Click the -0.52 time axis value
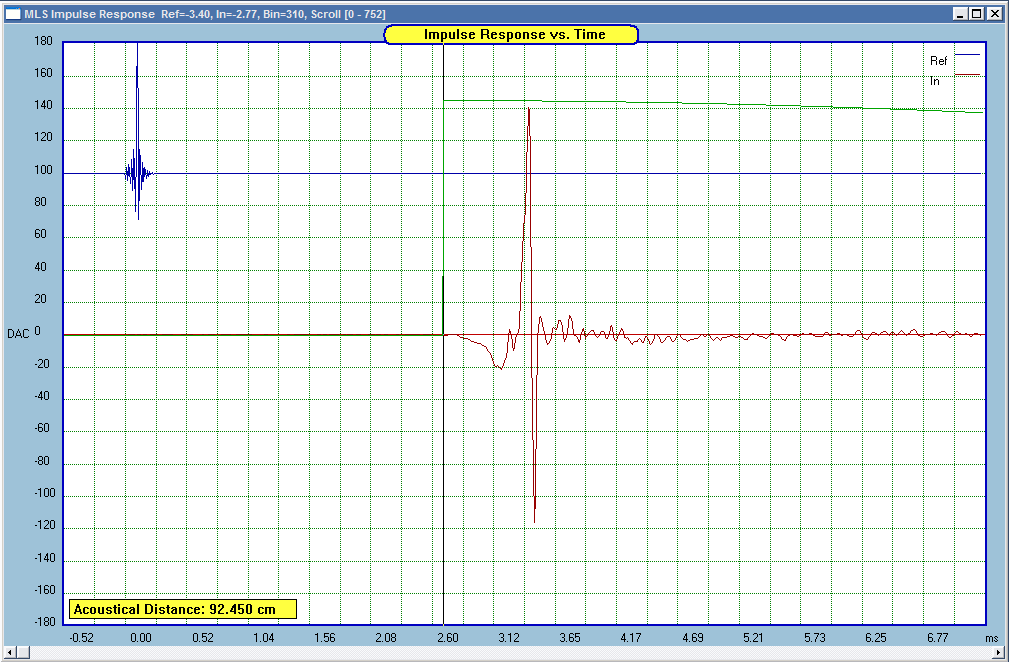 [x=81, y=638]
